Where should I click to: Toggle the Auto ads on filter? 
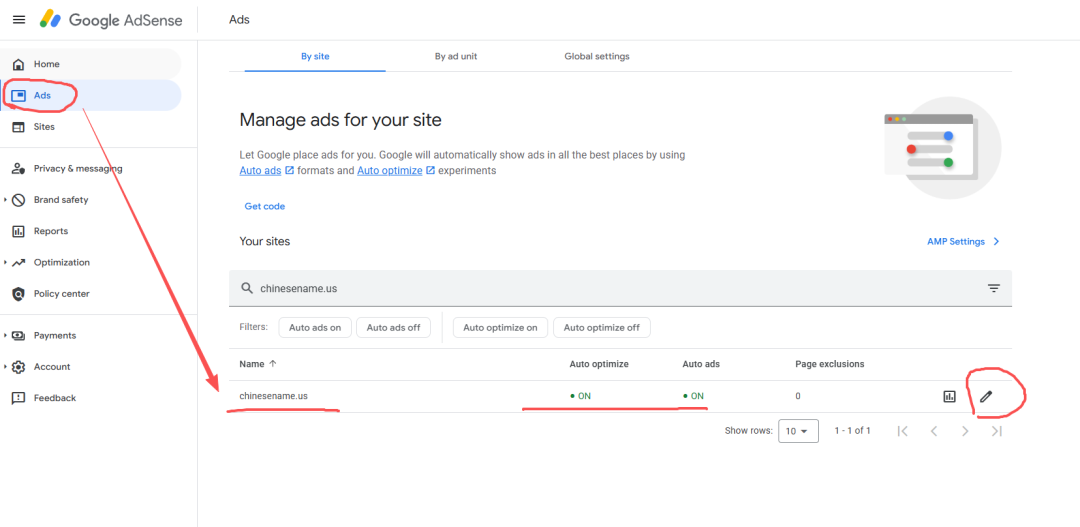click(x=315, y=327)
